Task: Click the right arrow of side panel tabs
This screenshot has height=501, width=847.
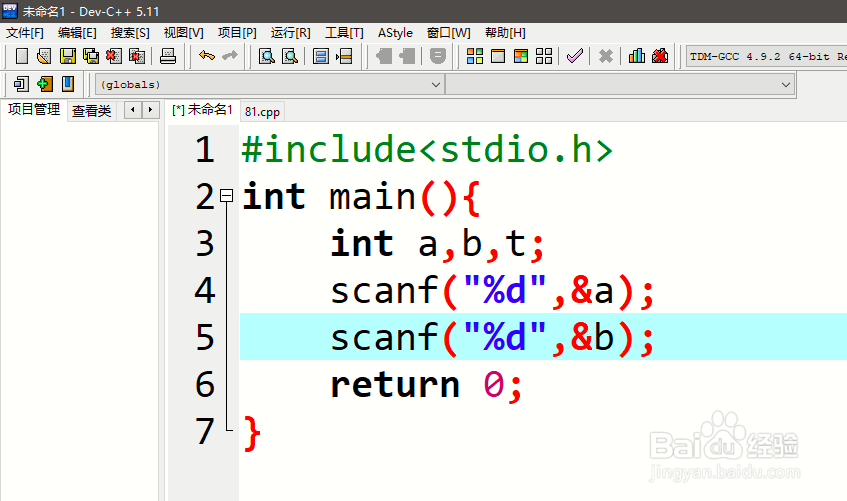Action: [151, 110]
